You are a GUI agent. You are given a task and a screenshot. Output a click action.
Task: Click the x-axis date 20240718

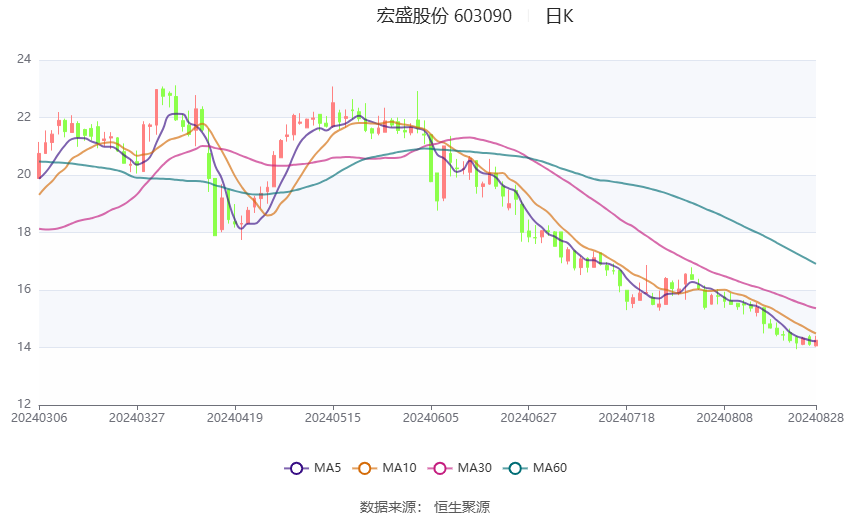[x=627, y=418]
